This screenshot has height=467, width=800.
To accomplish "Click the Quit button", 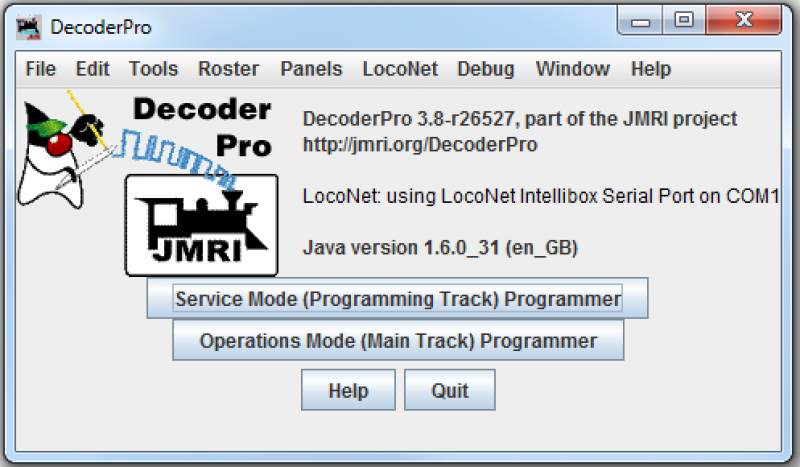I will click(449, 390).
